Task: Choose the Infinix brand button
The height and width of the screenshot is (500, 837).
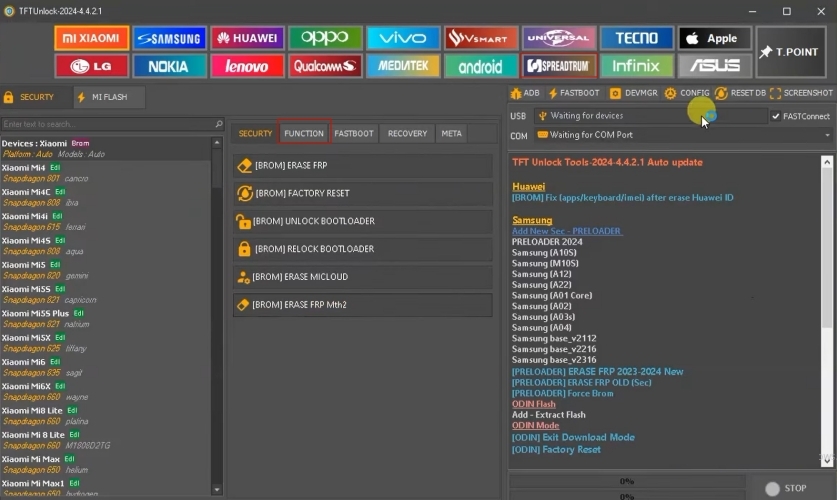Action: point(636,66)
